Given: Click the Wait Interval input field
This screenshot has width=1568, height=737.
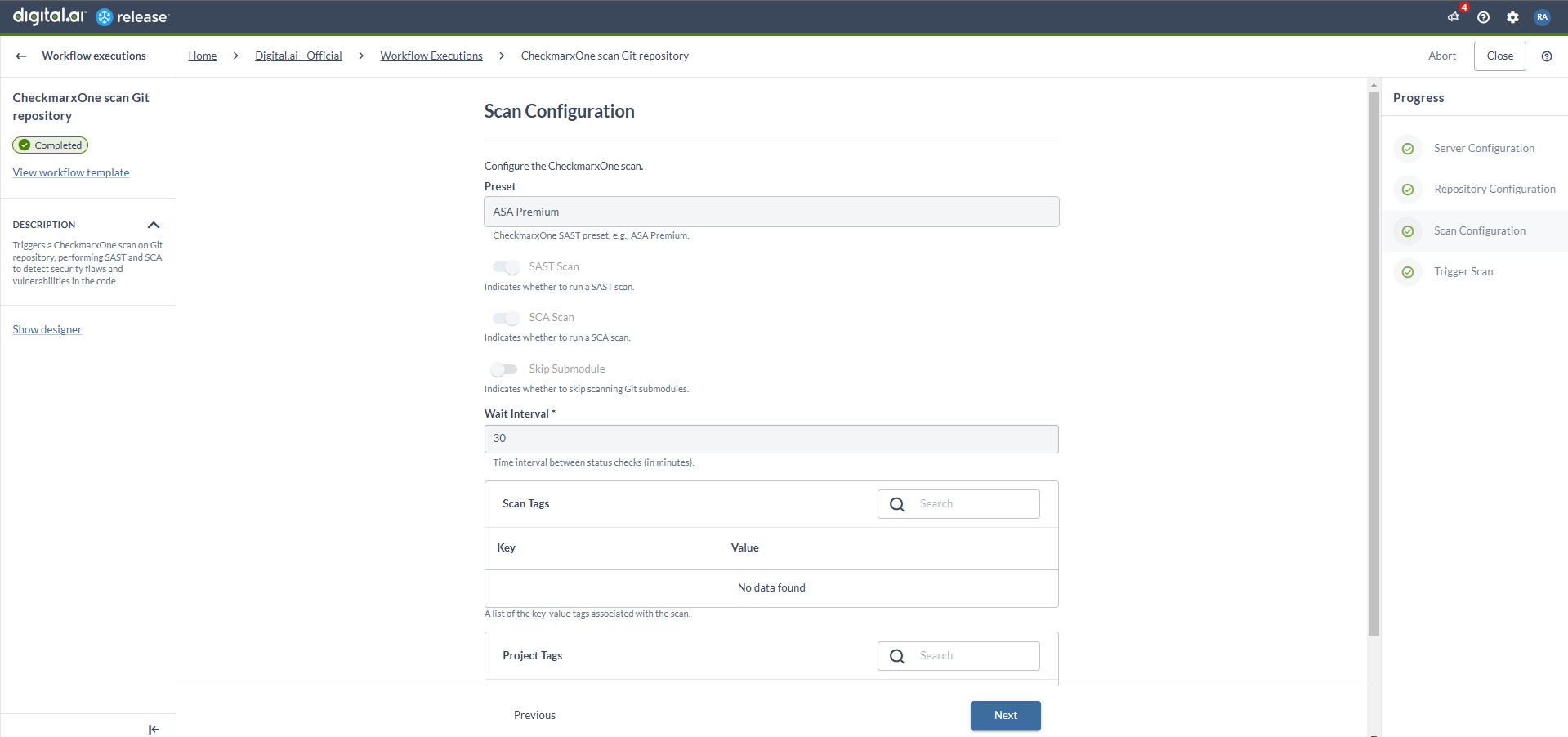Looking at the screenshot, I should (771, 439).
